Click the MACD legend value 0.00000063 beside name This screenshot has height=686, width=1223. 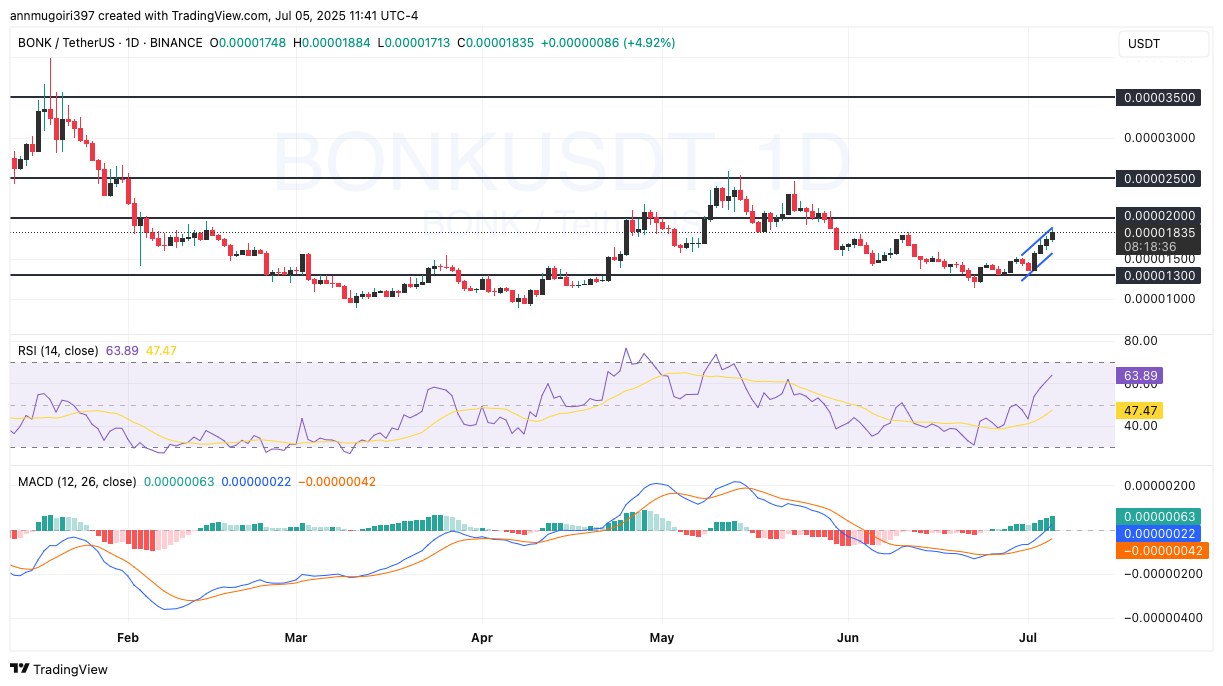[180, 482]
